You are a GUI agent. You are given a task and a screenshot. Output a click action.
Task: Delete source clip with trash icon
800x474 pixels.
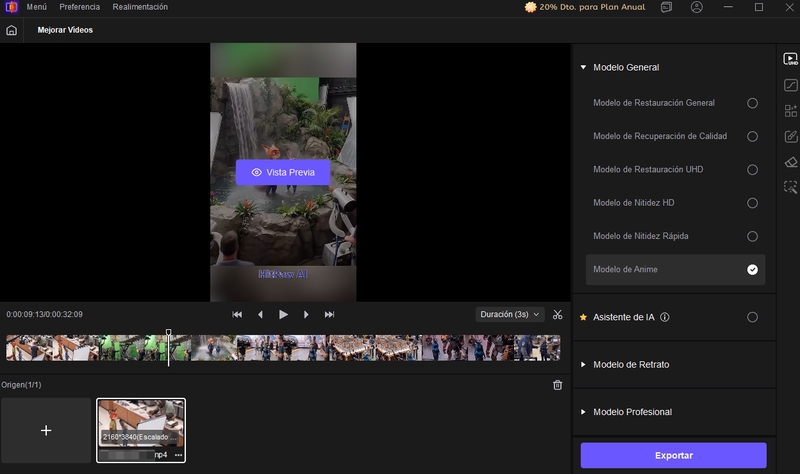click(x=557, y=385)
